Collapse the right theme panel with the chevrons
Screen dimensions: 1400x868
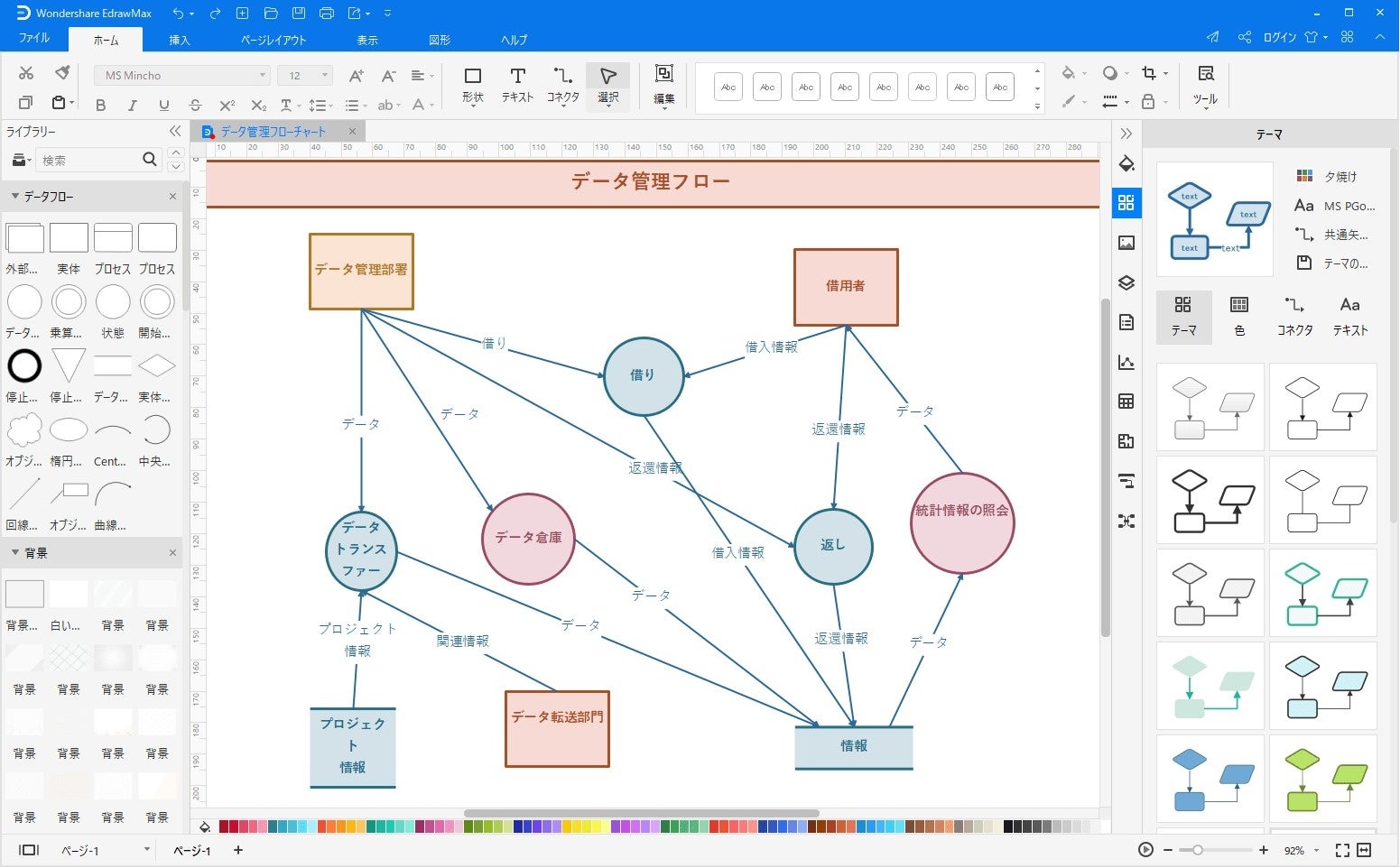[x=1126, y=134]
